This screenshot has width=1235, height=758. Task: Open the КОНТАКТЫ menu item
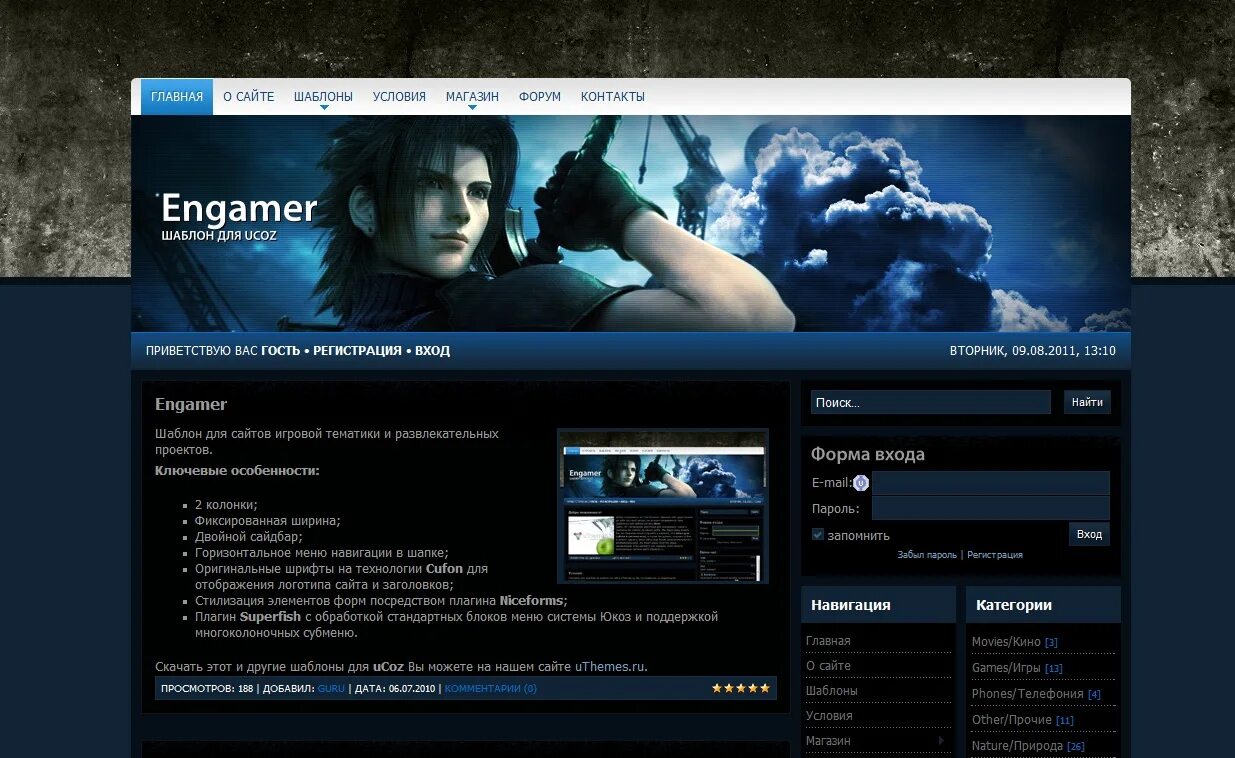click(x=612, y=97)
